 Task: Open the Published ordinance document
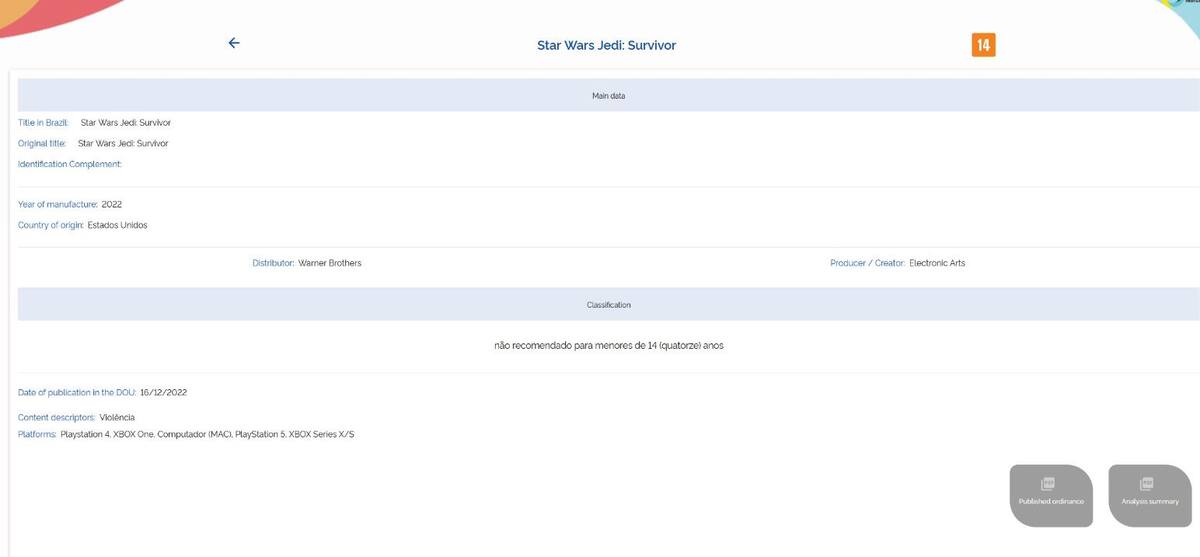[1051, 494]
